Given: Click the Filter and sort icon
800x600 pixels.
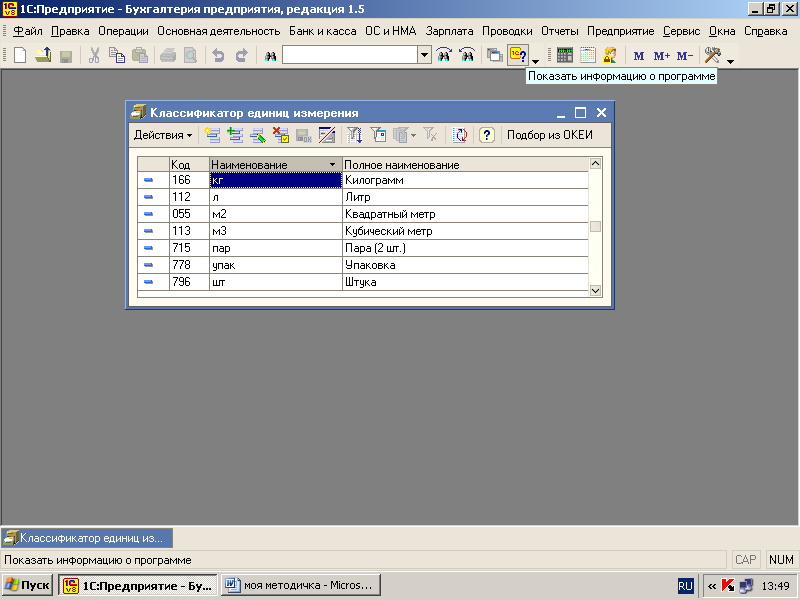Looking at the screenshot, I should (x=355, y=135).
